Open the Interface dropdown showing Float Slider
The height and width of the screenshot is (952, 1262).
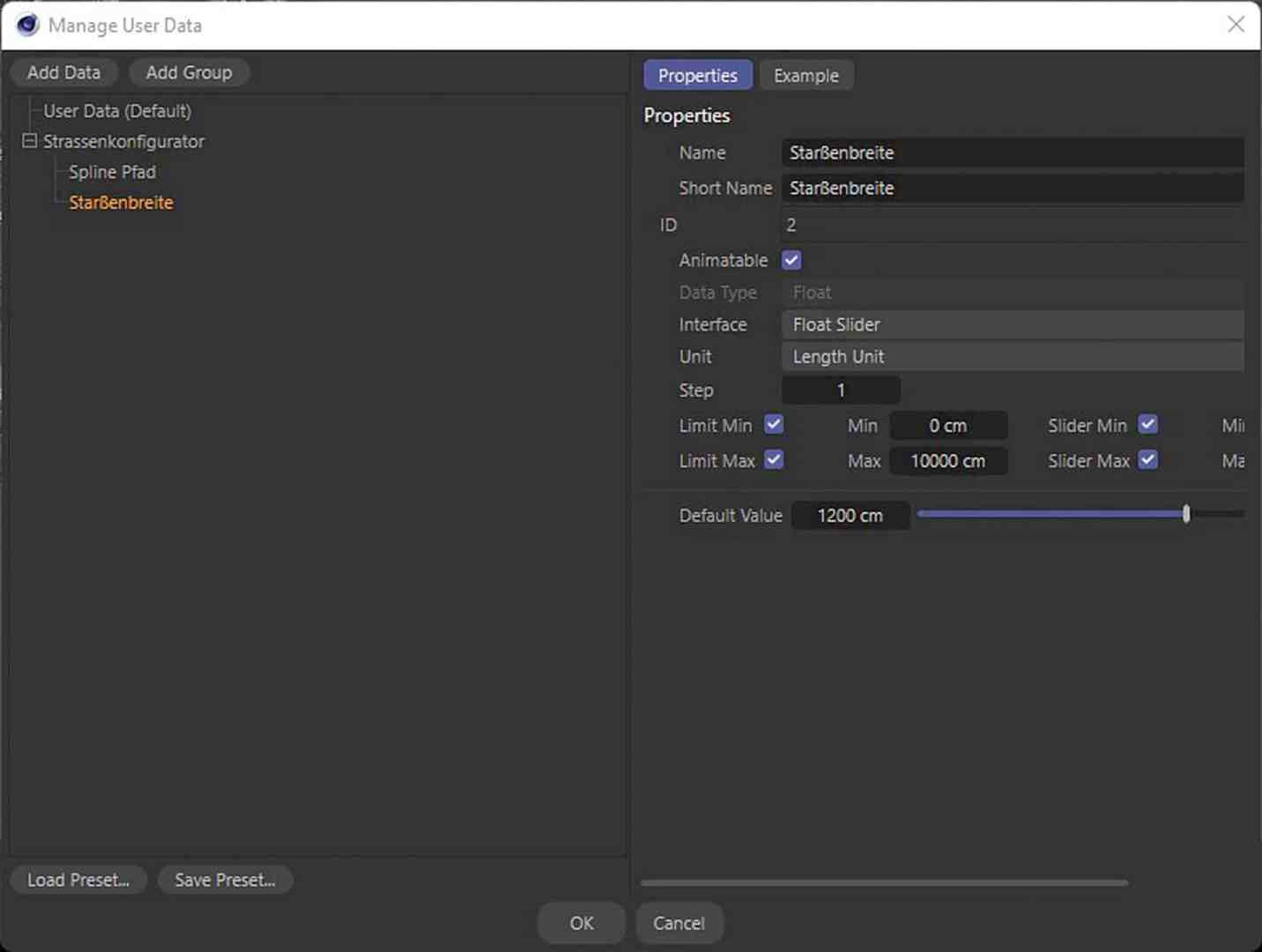pos(1012,324)
